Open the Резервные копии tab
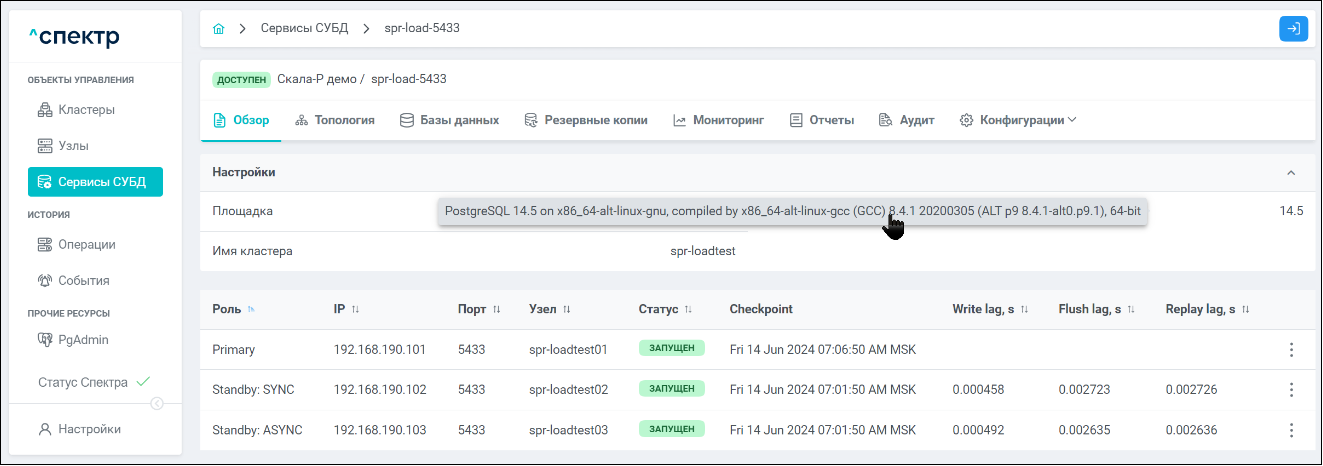 [586, 120]
